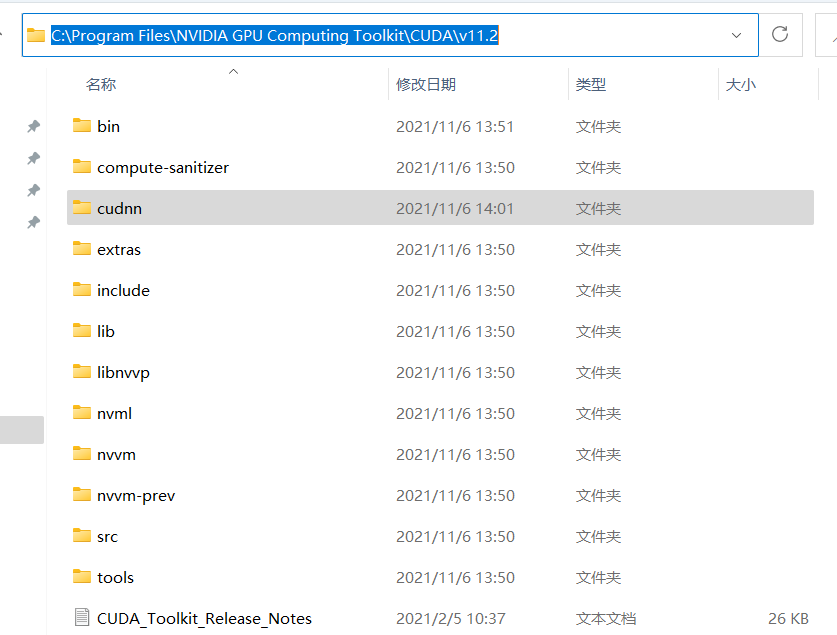The image size is (837, 635).
Task: Select the extras folder entry
Action: [x=118, y=249]
